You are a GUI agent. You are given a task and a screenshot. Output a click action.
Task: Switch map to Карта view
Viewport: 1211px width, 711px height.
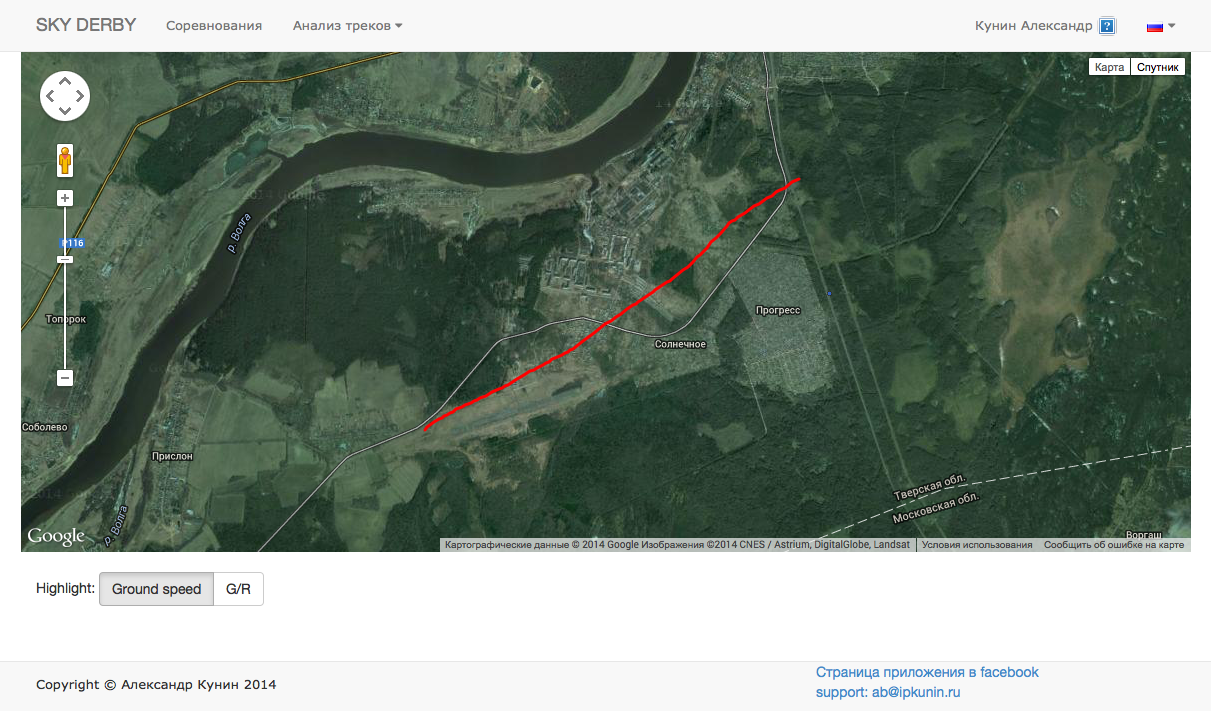[1109, 67]
